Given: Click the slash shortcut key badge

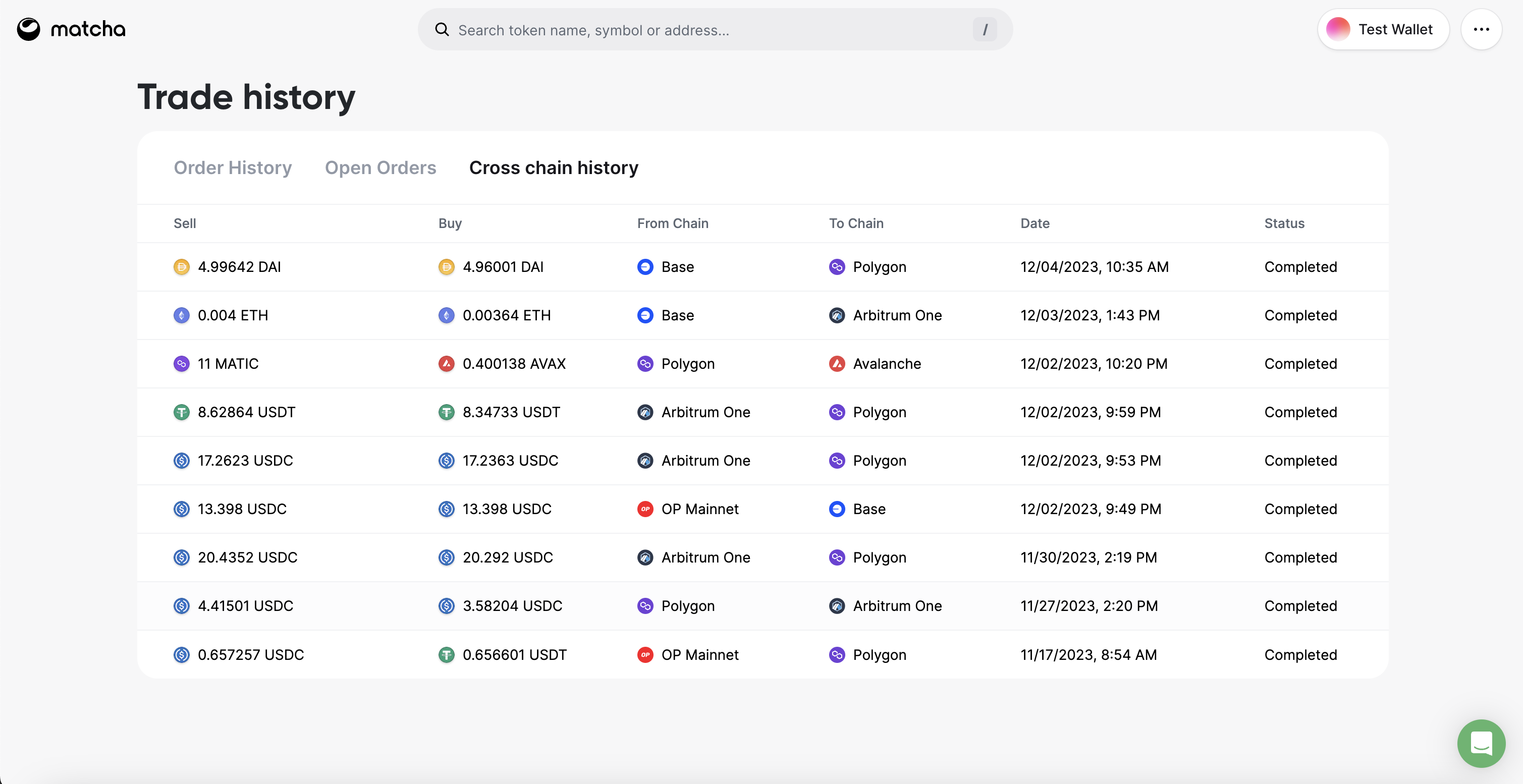Looking at the screenshot, I should [x=985, y=30].
